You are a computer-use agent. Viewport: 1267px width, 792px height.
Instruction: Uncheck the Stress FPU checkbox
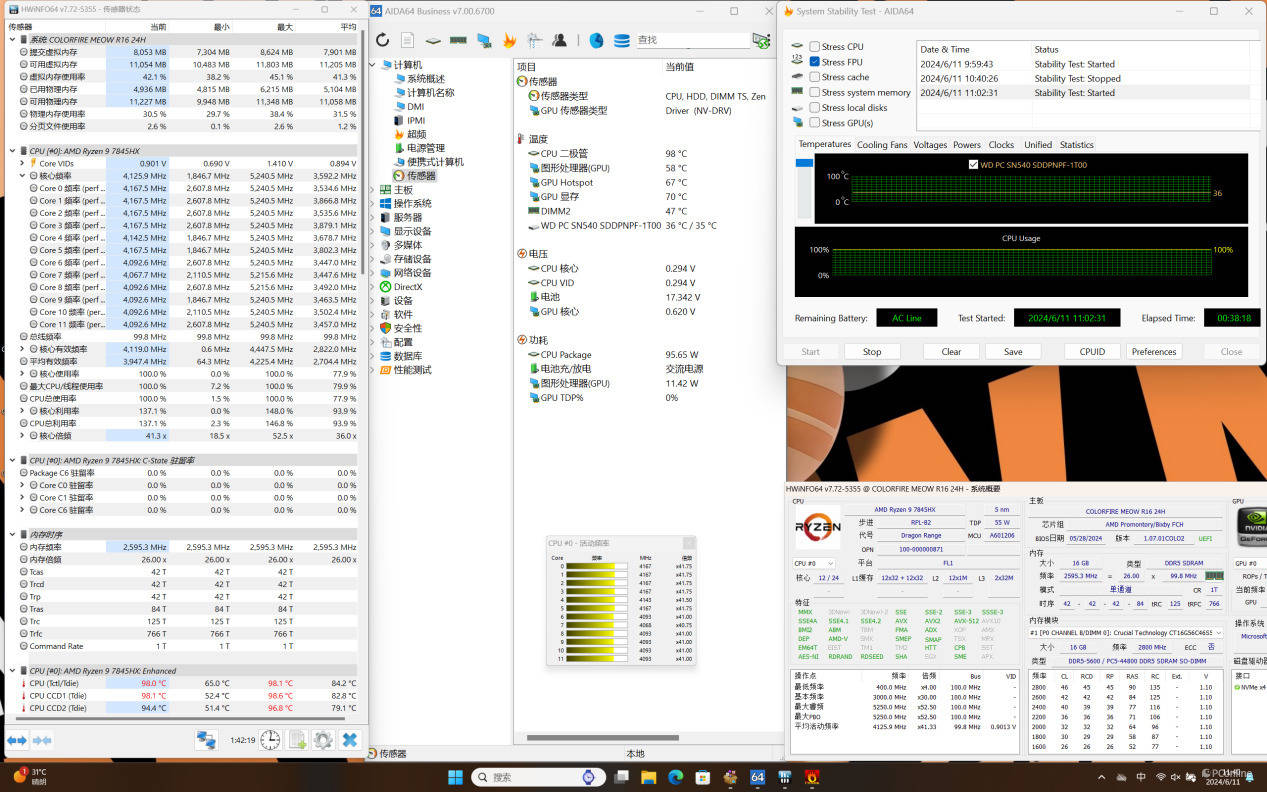point(814,62)
